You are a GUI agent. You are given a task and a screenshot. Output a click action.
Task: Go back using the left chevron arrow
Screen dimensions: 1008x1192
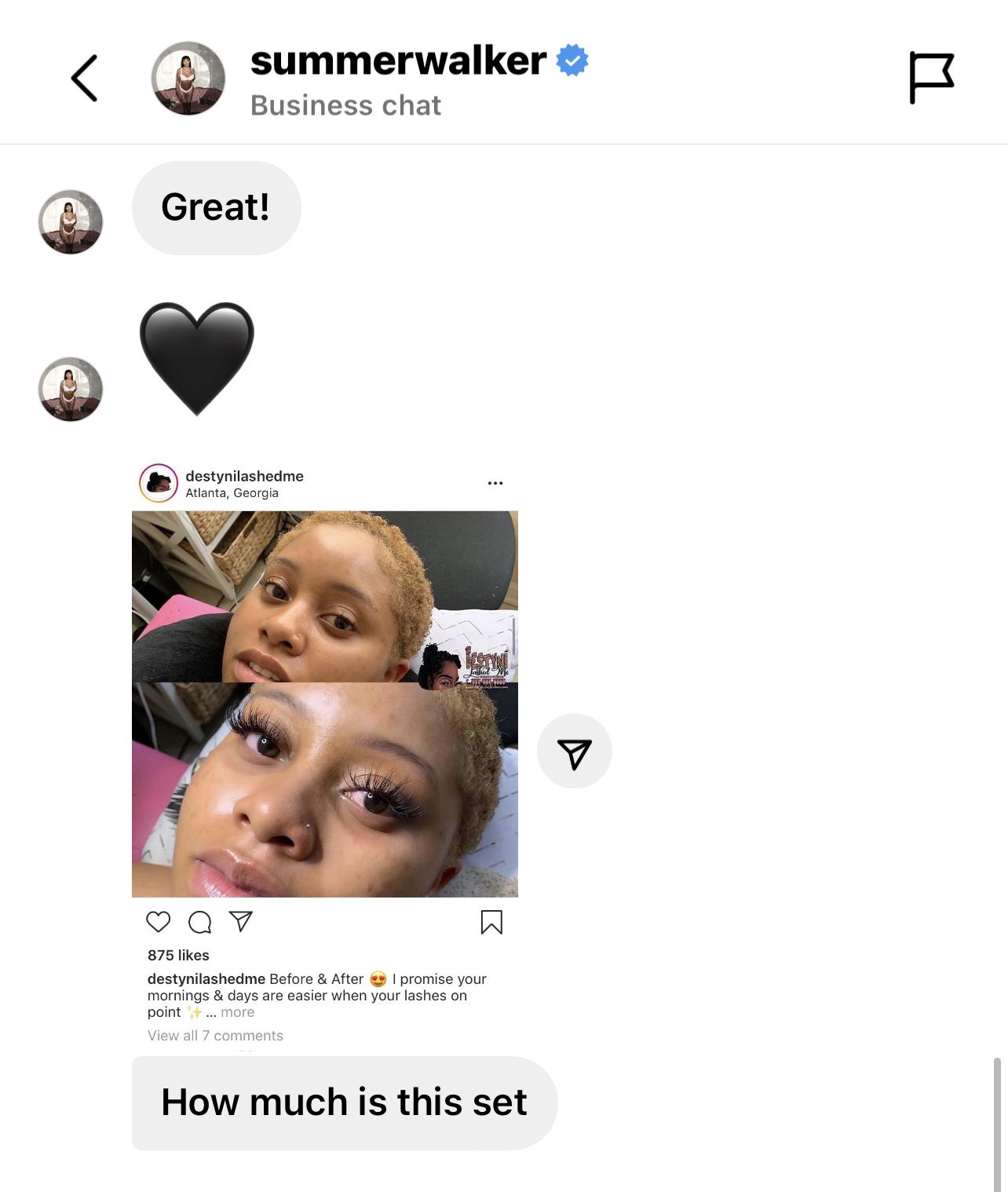pos(84,79)
